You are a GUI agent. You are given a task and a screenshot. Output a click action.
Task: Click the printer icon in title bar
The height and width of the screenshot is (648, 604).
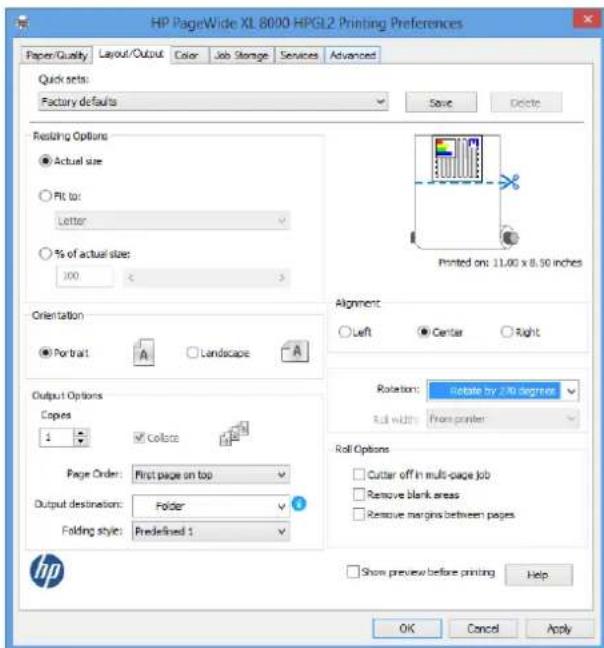(22, 22)
